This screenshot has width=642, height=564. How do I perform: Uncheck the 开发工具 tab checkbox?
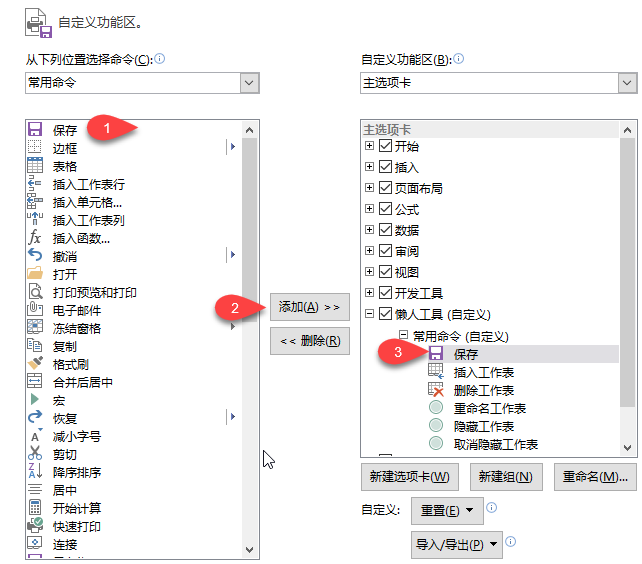tap(385, 293)
